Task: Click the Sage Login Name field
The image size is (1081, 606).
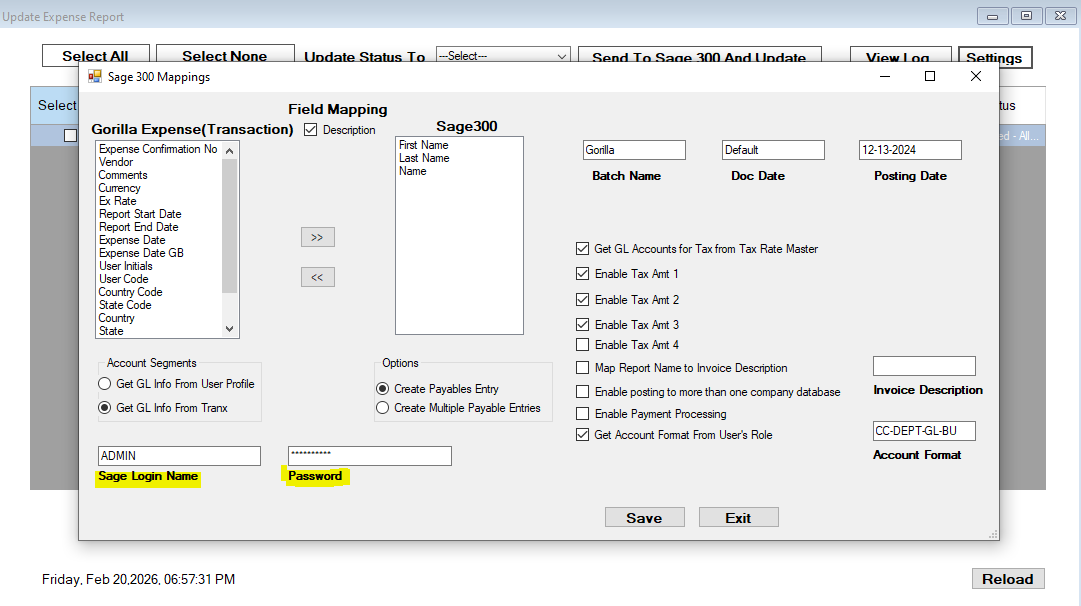Action: [x=179, y=456]
